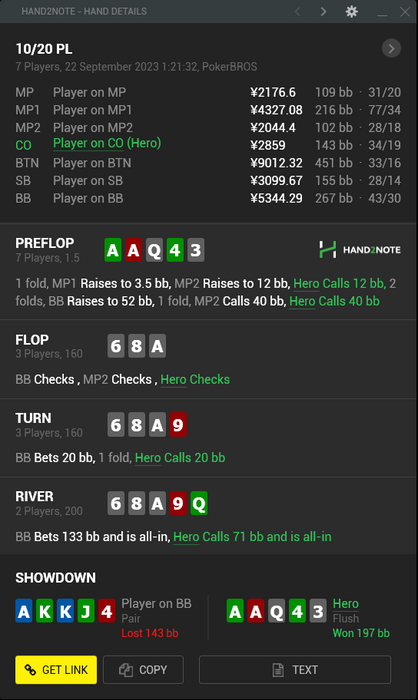Click the GET LINK button
This screenshot has height=700, width=418.
coord(56,670)
